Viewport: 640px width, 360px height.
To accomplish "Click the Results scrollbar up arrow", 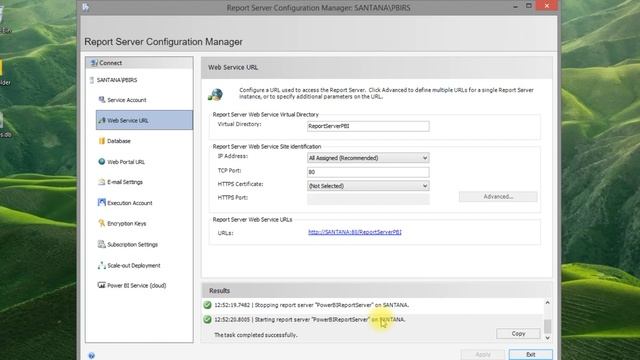I will [x=547, y=303].
